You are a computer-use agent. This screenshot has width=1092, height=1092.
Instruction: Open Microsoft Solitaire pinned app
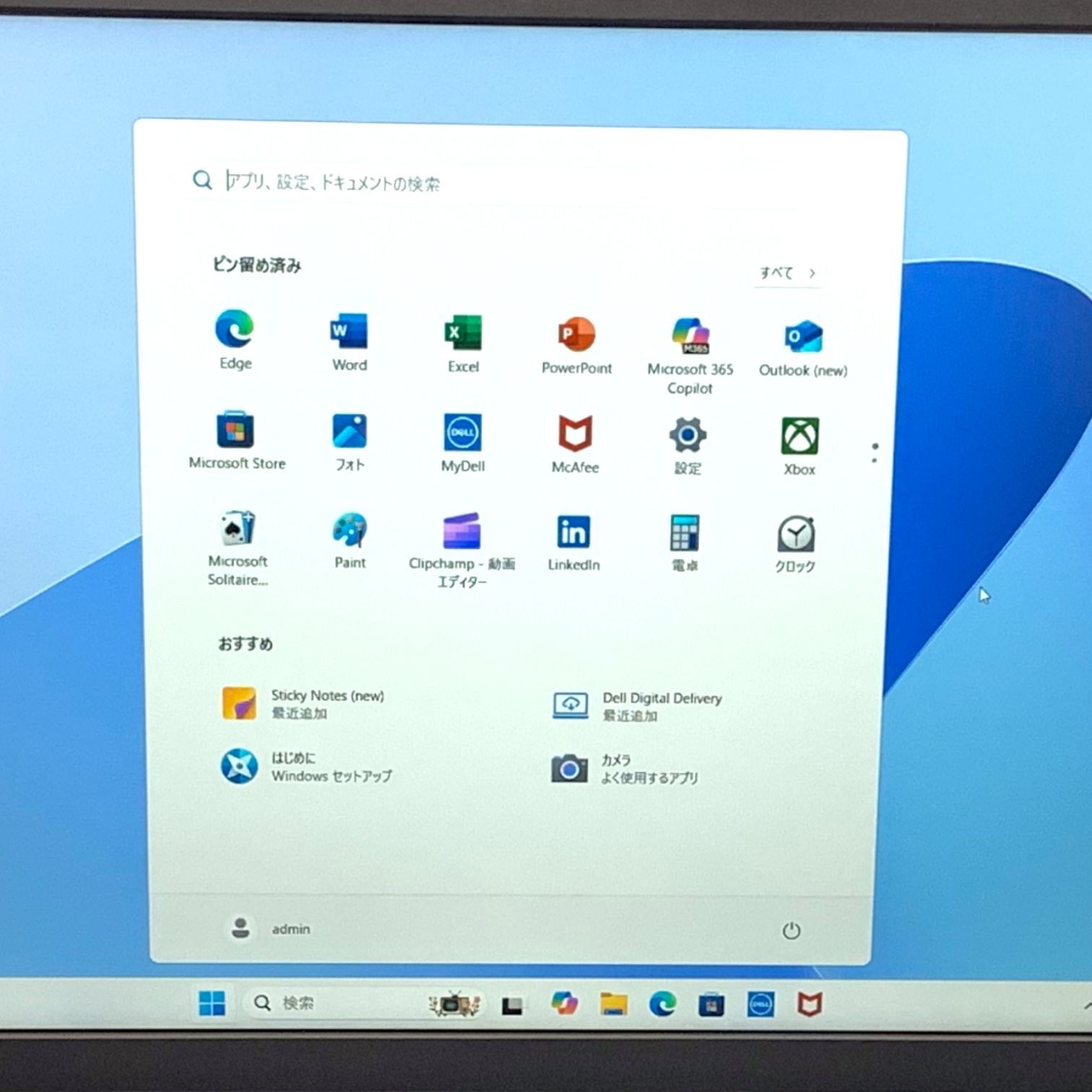click(238, 548)
